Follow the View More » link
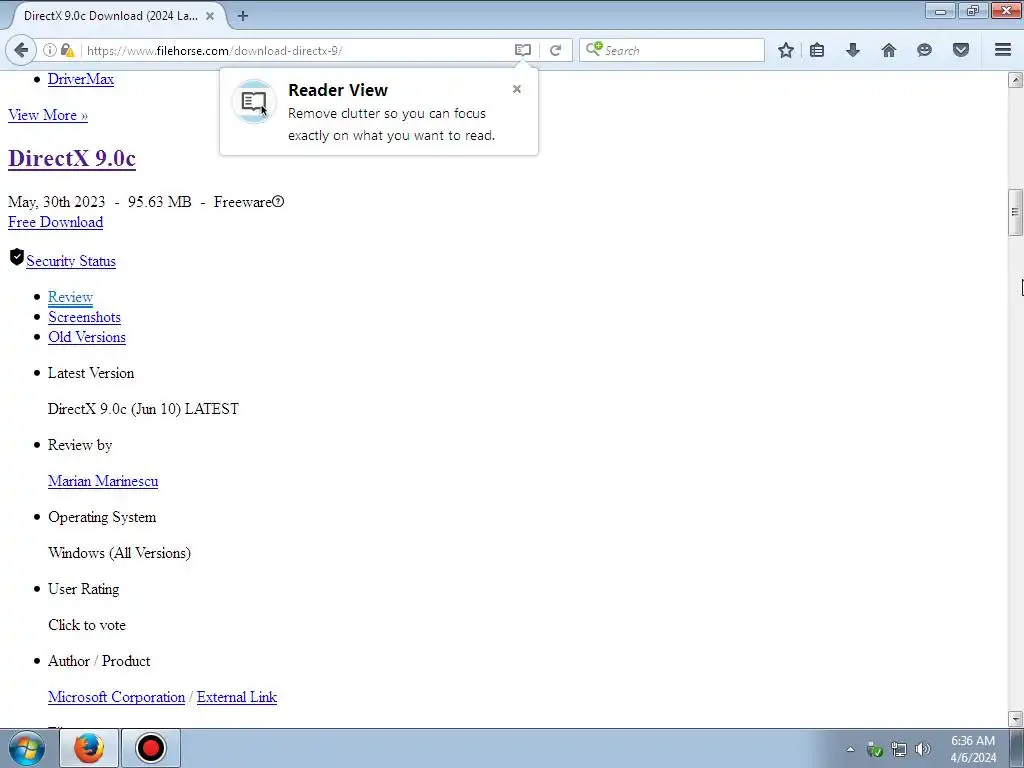This screenshot has width=1024, height=768. [x=48, y=115]
